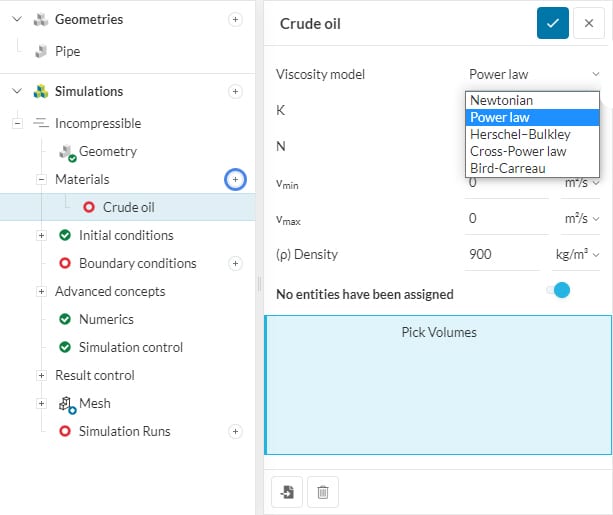Open the Numerics settings item
This screenshot has width=613, height=515.
pos(106,319)
